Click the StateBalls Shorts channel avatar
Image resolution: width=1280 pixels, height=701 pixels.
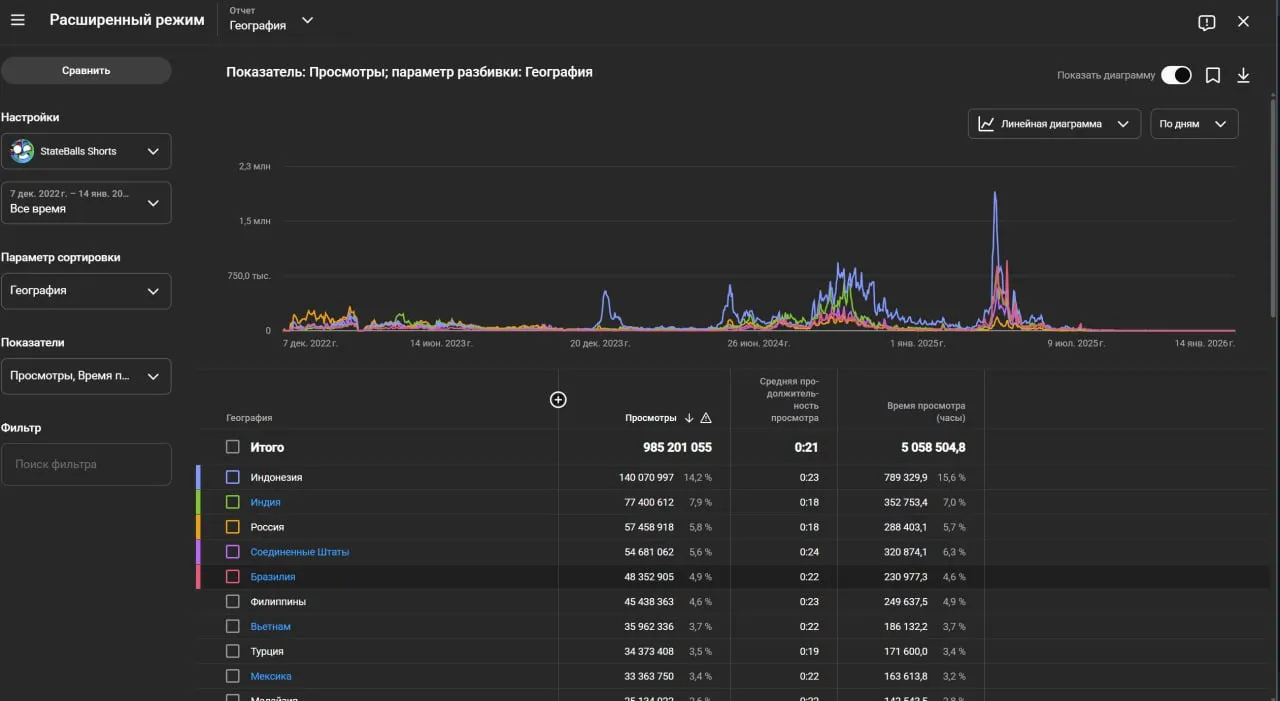click(x=22, y=151)
